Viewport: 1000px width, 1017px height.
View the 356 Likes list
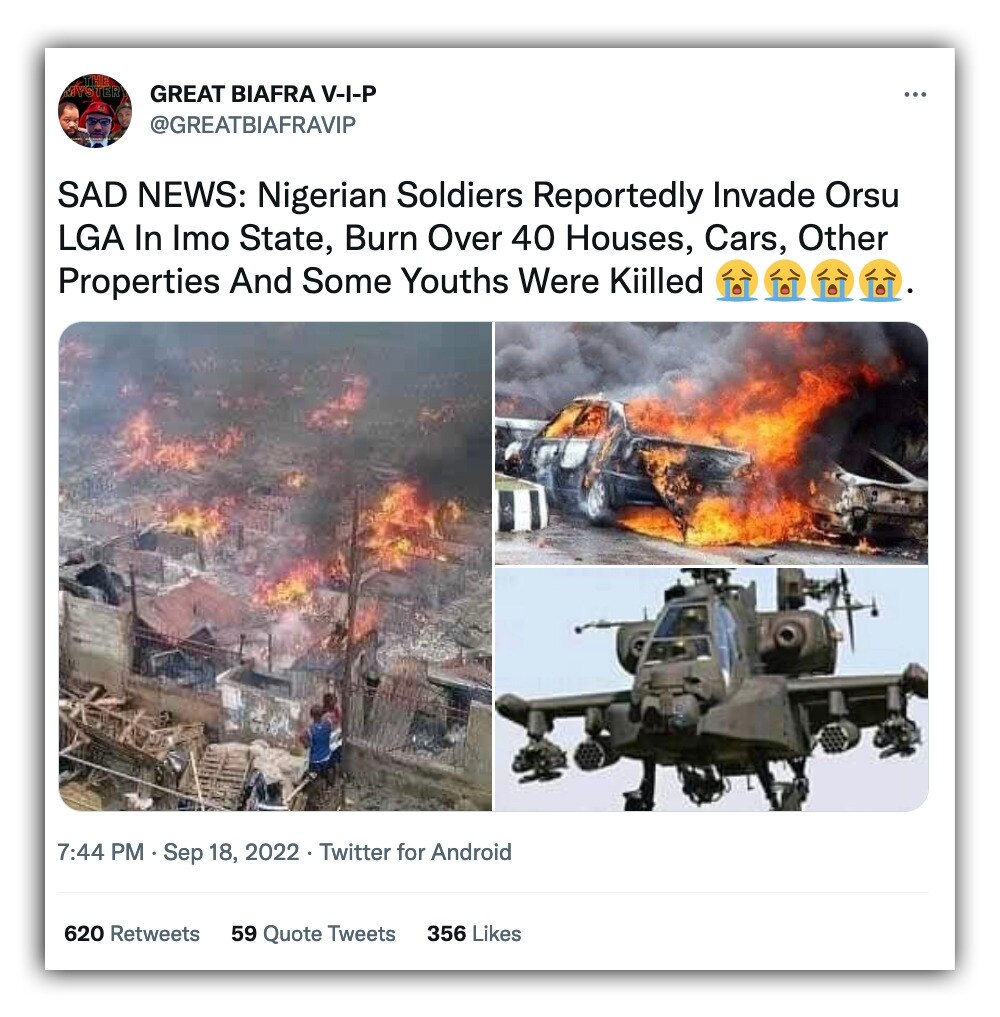tap(474, 933)
